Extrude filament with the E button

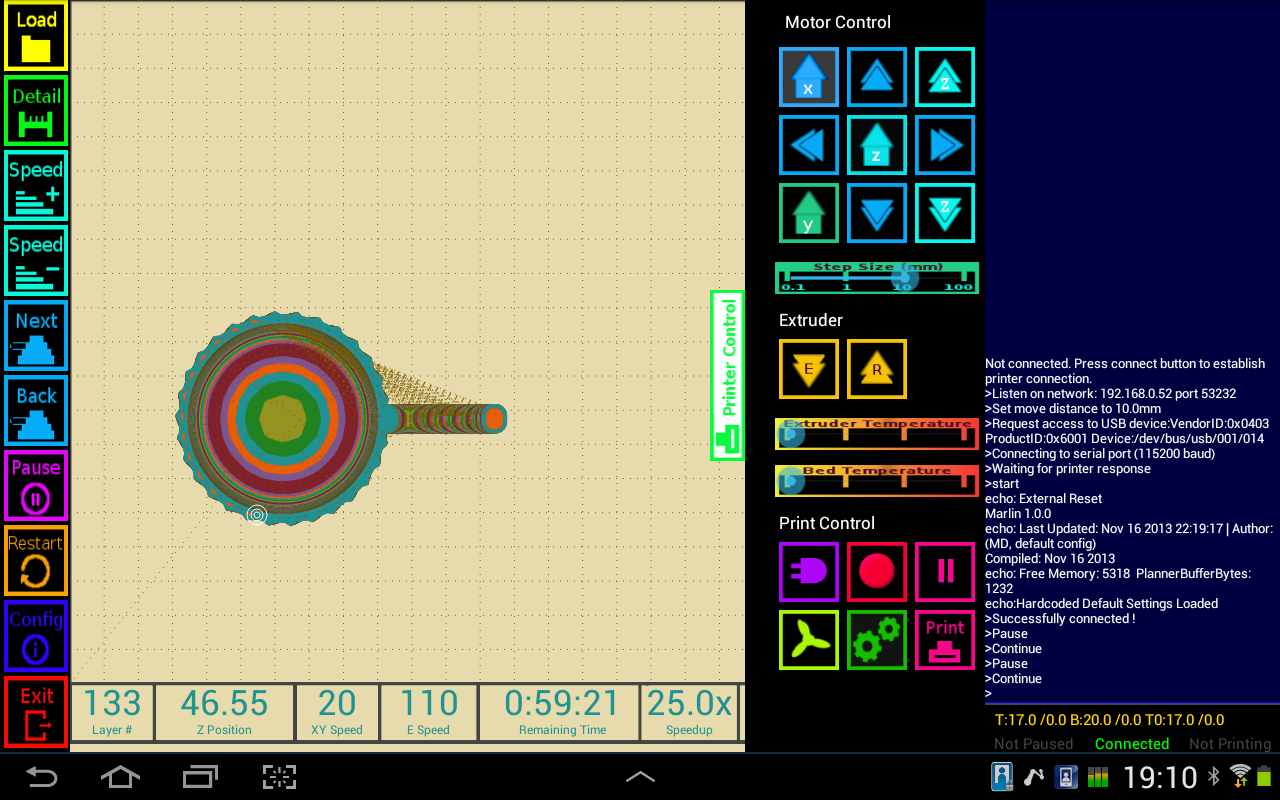pyautogui.click(x=808, y=368)
